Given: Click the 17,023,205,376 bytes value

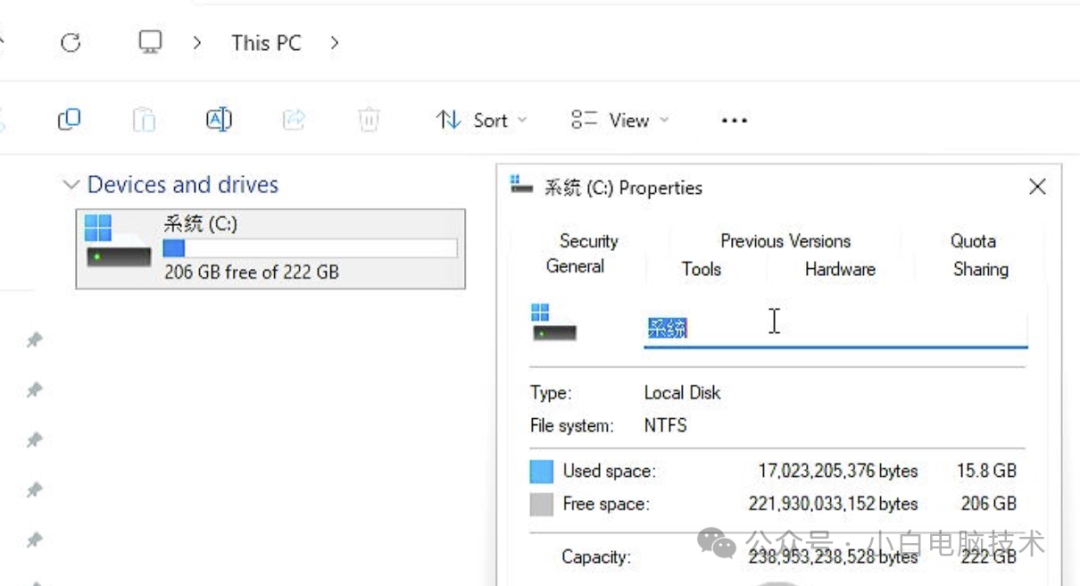Looking at the screenshot, I should coord(838,471).
